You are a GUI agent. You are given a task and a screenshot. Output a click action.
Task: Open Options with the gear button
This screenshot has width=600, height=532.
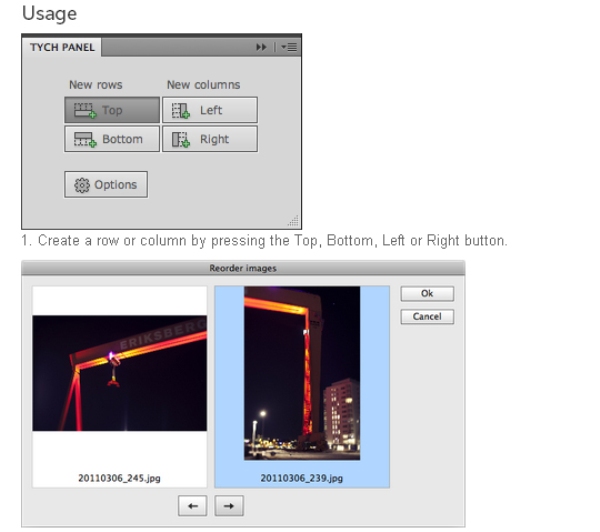pyautogui.click(x=106, y=184)
